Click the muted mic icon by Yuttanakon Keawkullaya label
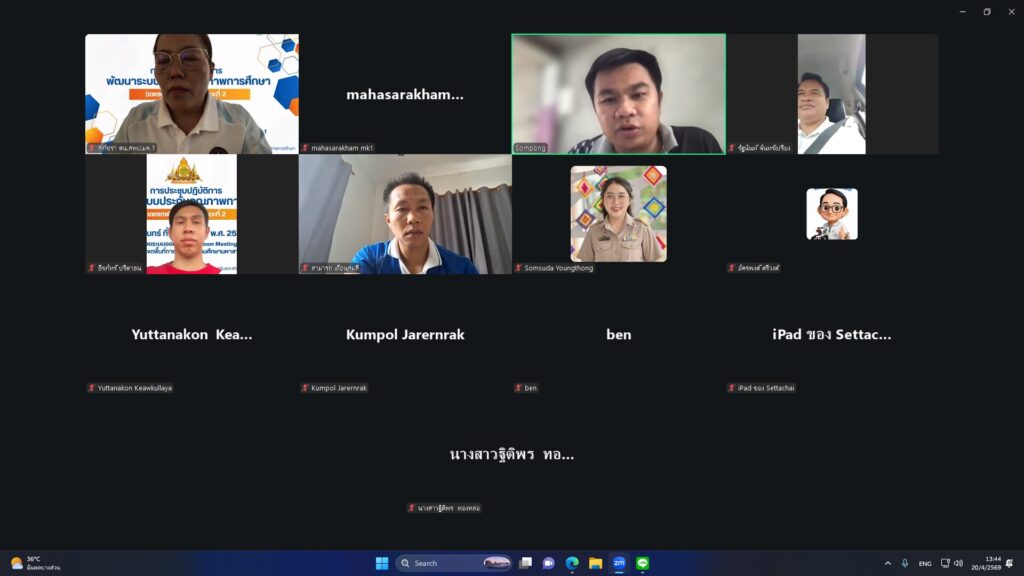Viewport: 1024px width, 576px height. [92, 388]
